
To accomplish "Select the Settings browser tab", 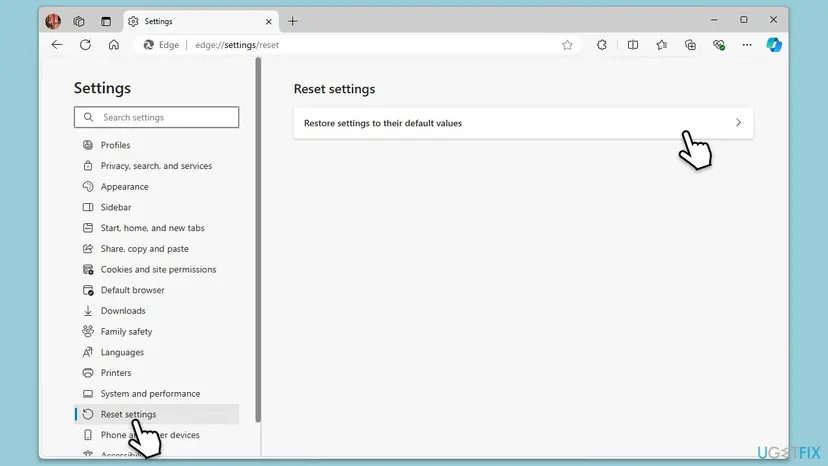I will [x=201, y=22].
